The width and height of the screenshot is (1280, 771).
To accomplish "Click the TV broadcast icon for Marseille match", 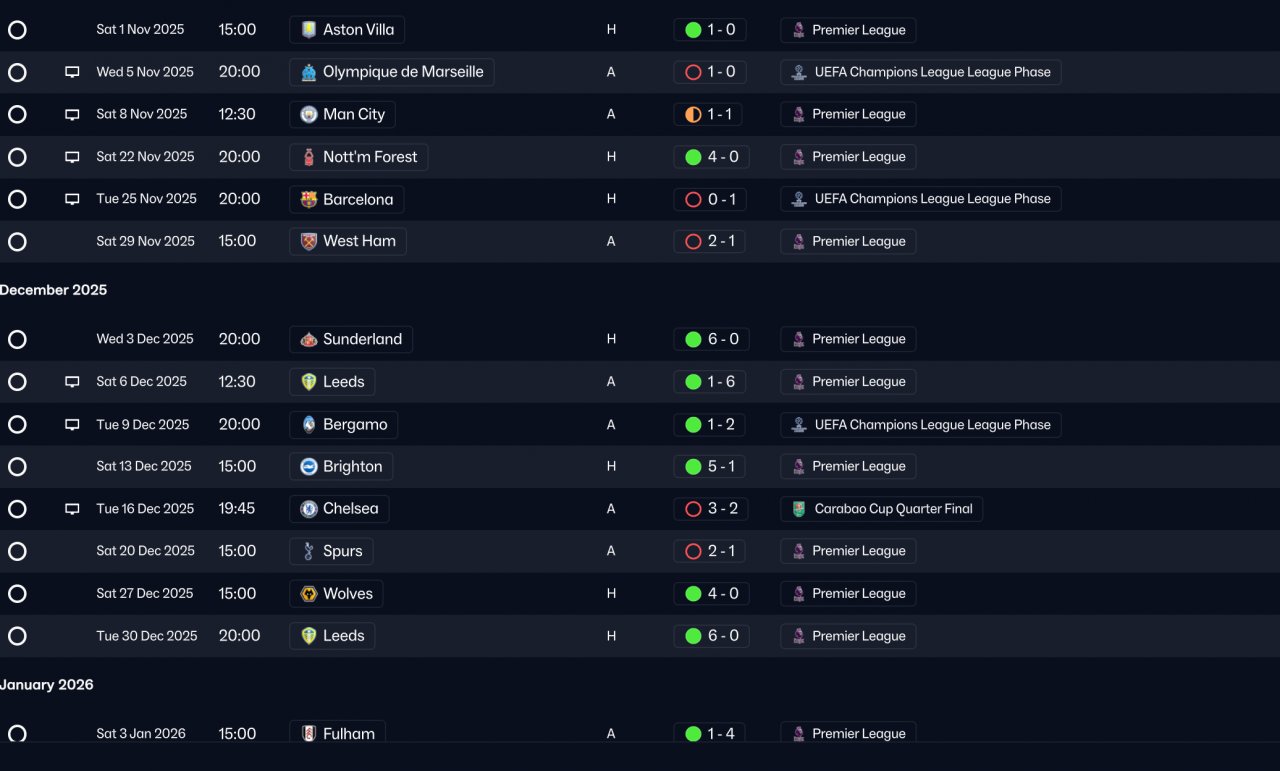I will pos(72,72).
